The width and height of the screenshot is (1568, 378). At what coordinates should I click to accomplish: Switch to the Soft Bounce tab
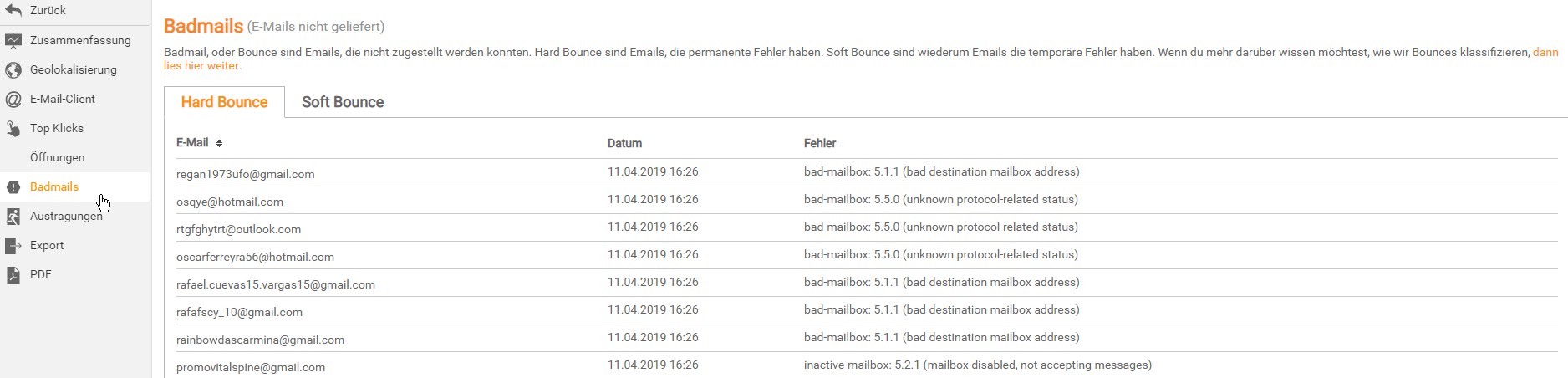pos(343,102)
